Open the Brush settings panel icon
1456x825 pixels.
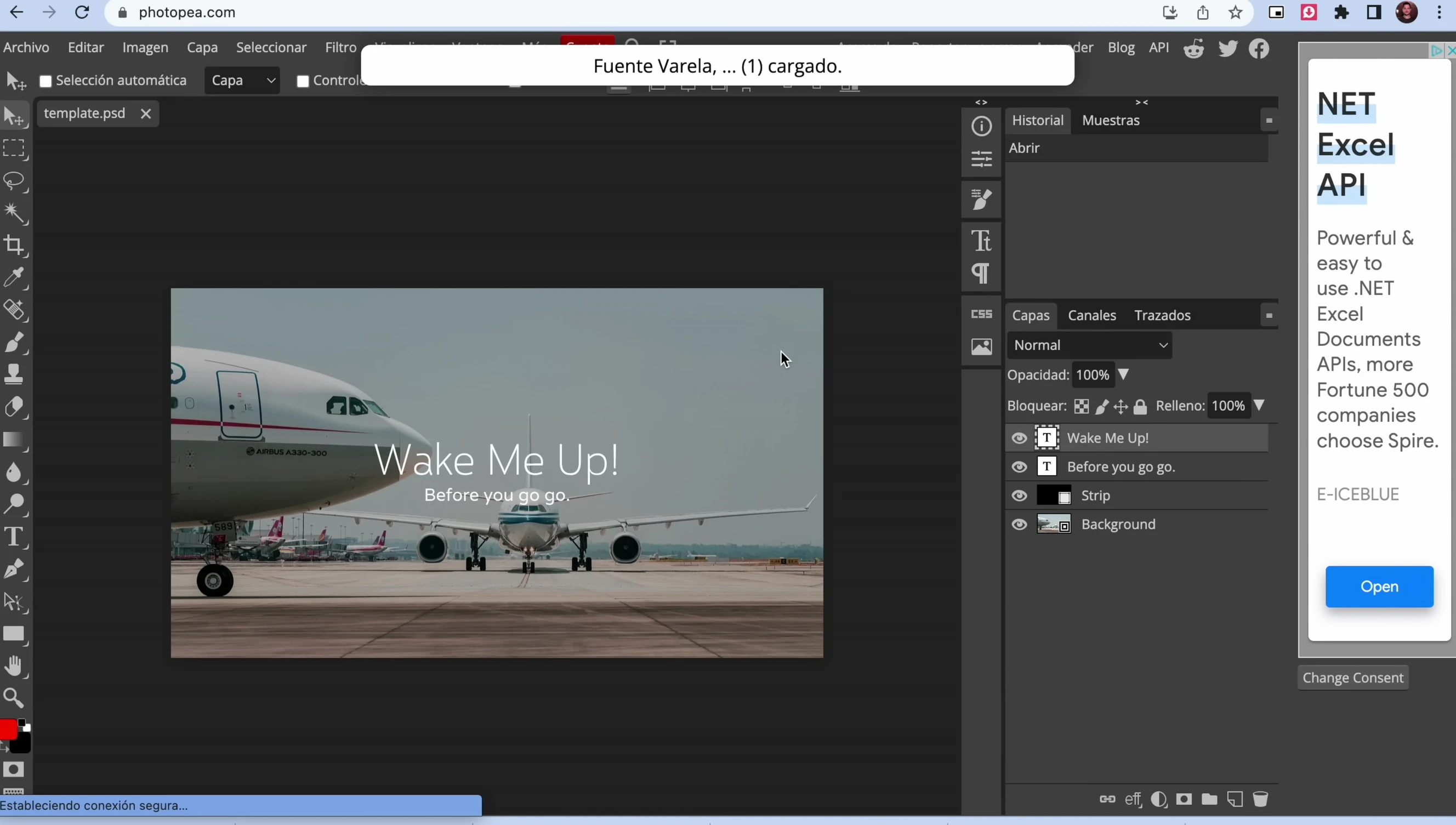[x=981, y=200]
